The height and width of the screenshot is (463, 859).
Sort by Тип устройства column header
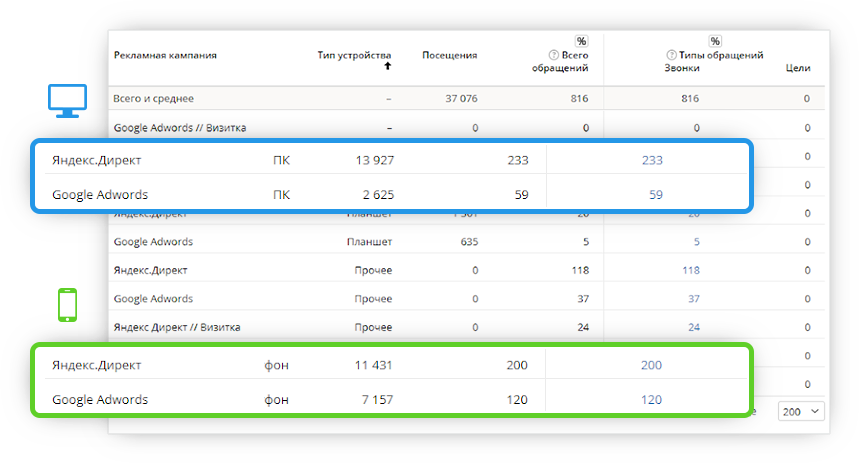[354, 55]
